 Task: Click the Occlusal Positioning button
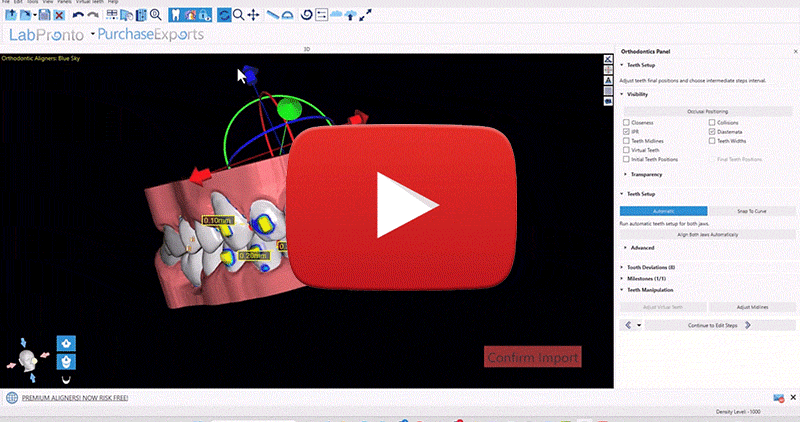pyautogui.click(x=708, y=111)
